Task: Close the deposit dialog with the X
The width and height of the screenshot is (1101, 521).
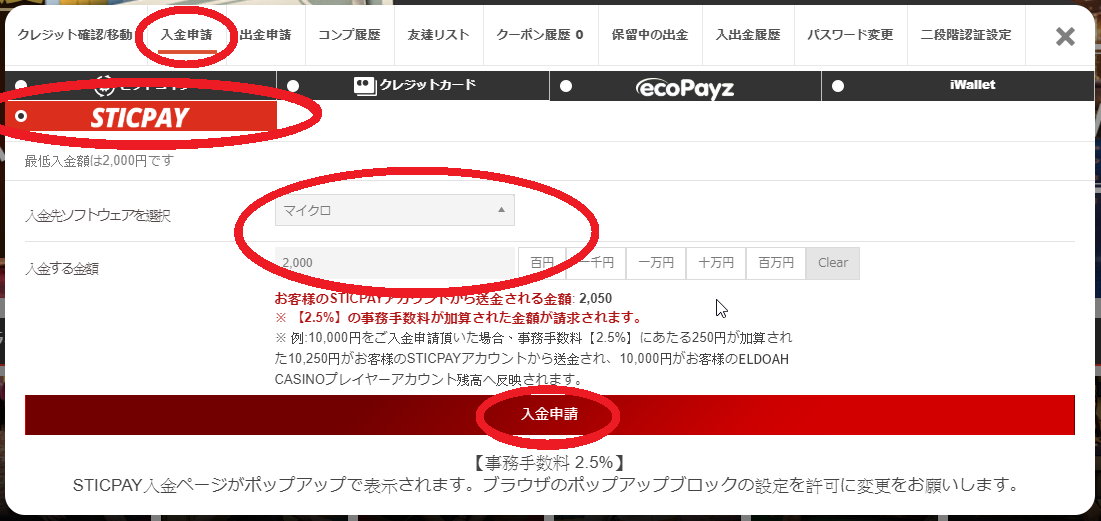Action: click(x=1065, y=37)
